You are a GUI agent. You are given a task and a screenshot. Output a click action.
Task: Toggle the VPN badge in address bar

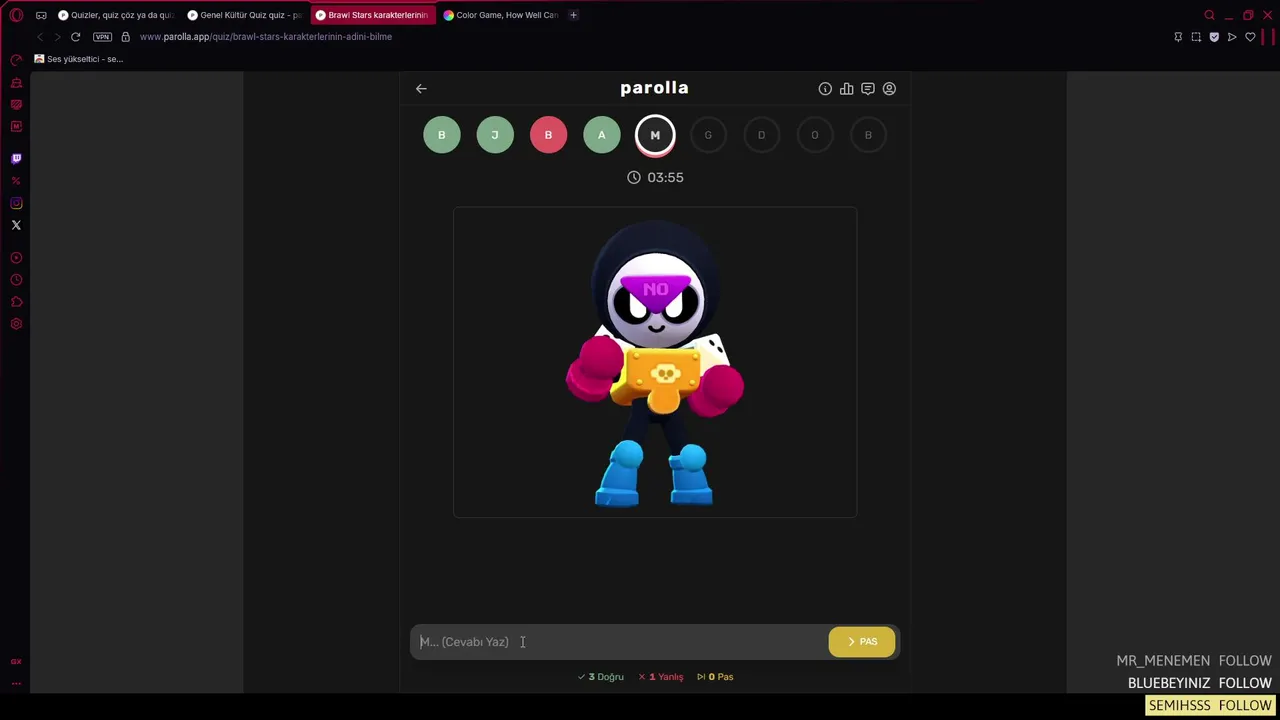pyautogui.click(x=102, y=37)
